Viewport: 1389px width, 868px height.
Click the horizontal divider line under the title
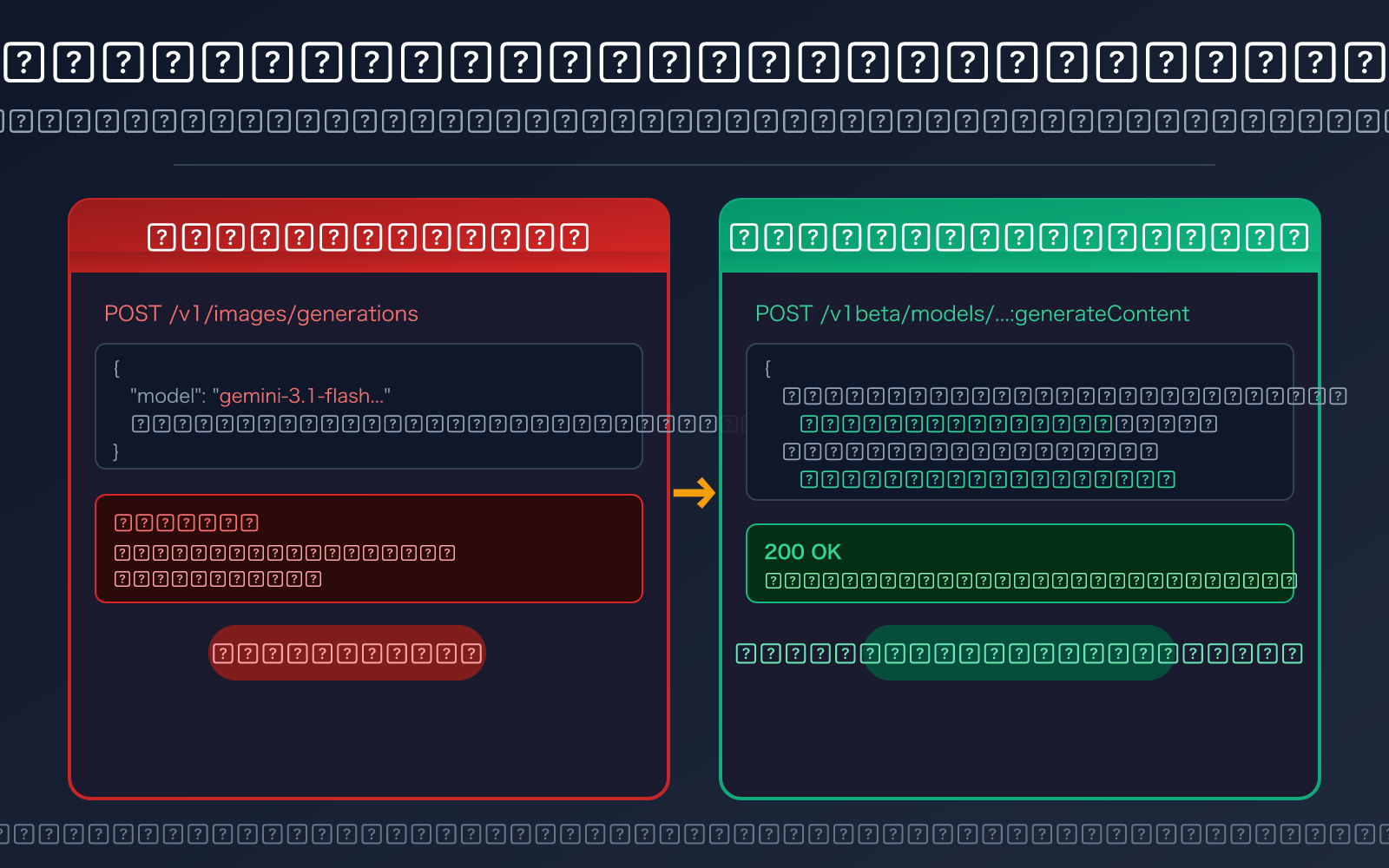point(693,163)
